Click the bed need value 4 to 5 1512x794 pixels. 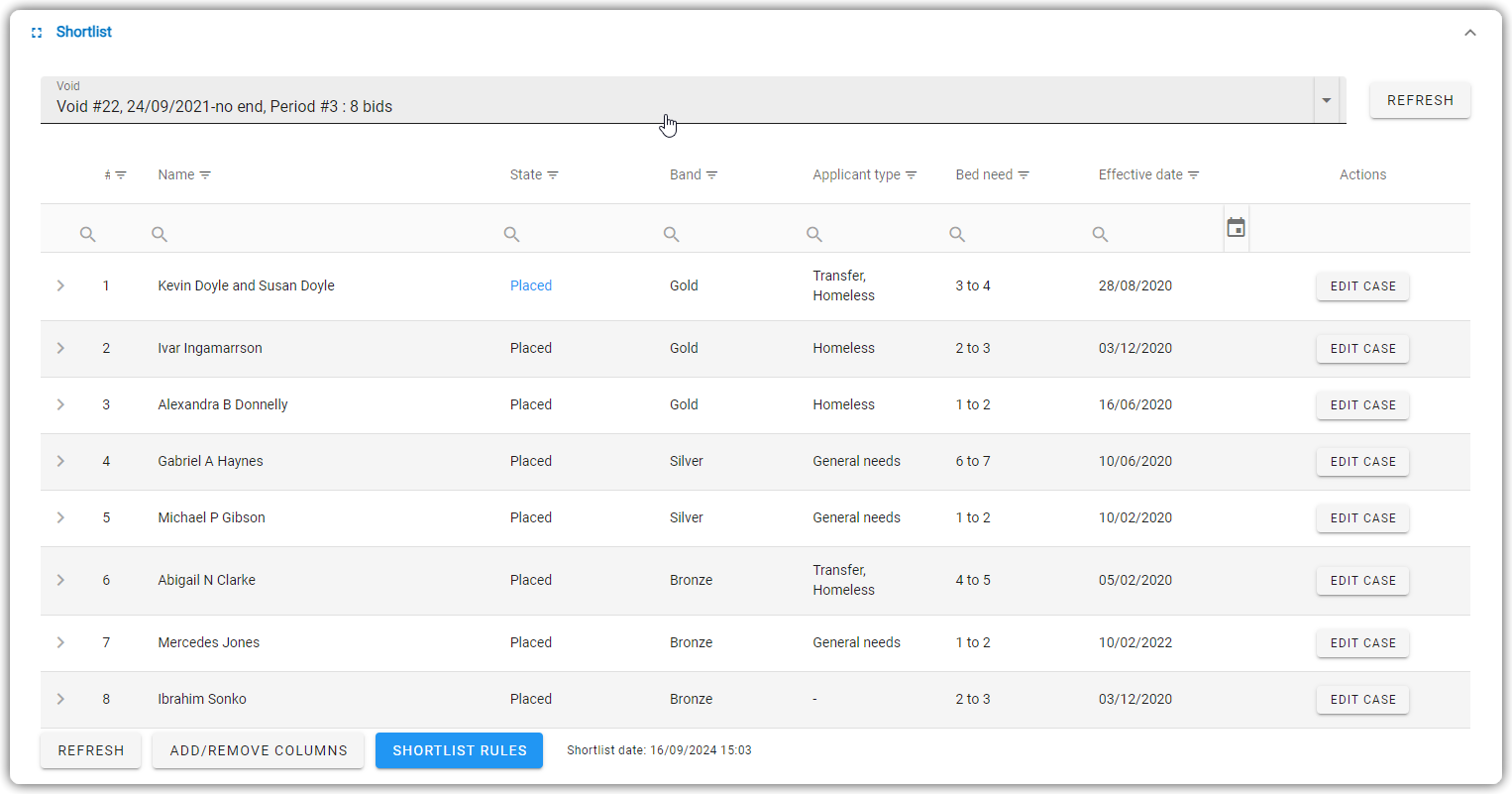pyautogui.click(x=973, y=580)
